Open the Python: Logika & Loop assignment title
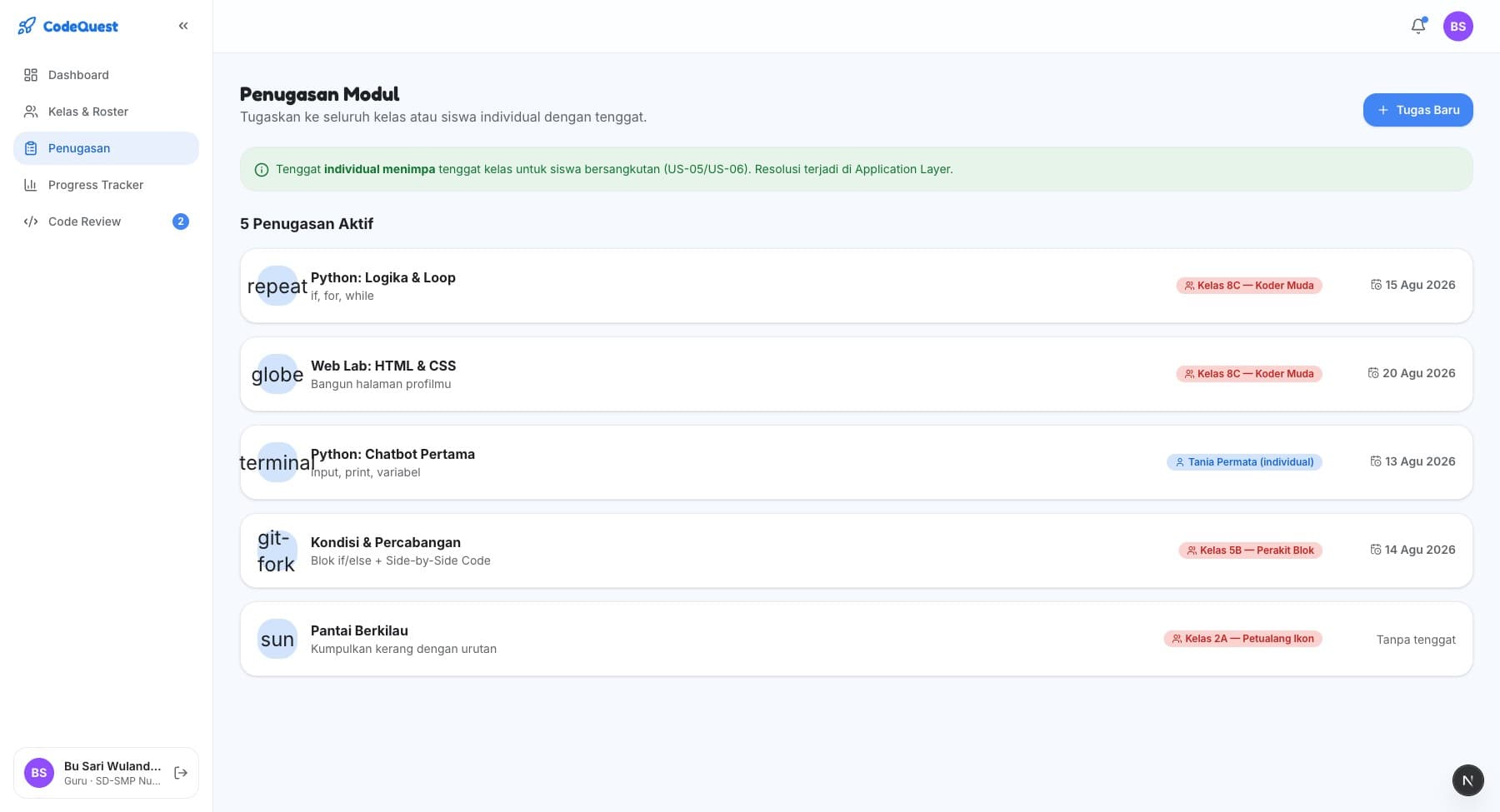Viewport: 1500px width, 812px height. point(383,277)
